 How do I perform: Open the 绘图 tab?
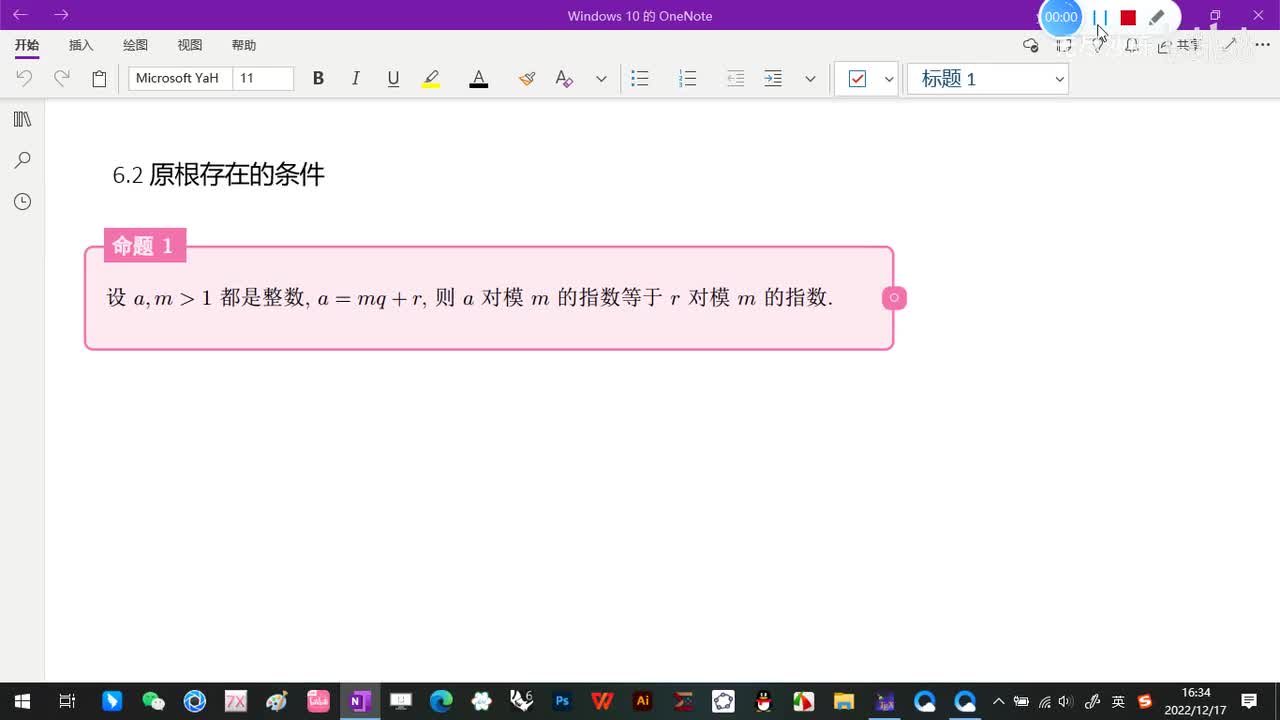[135, 45]
